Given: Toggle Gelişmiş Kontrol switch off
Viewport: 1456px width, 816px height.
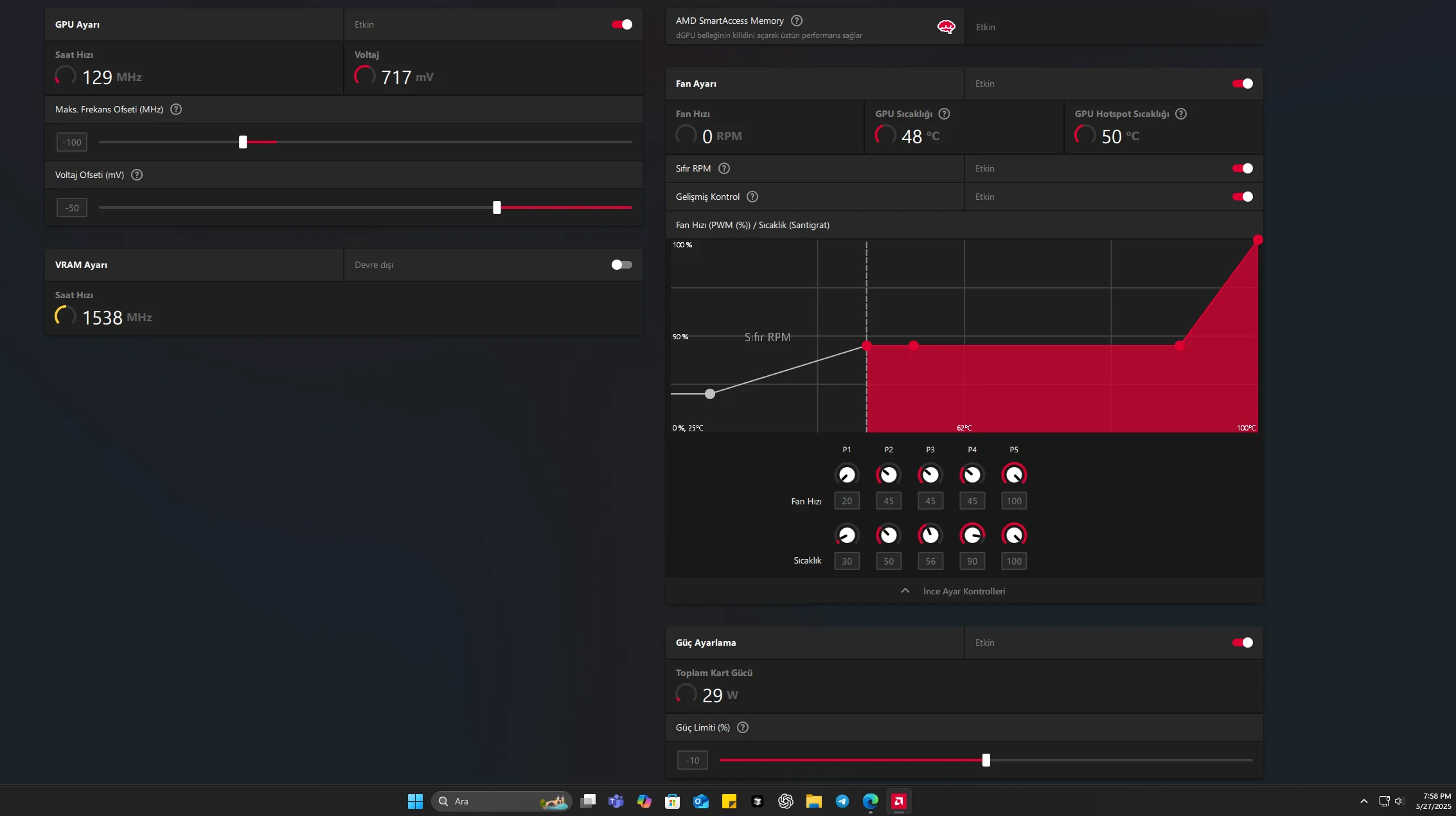Looking at the screenshot, I should click(1242, 197).
